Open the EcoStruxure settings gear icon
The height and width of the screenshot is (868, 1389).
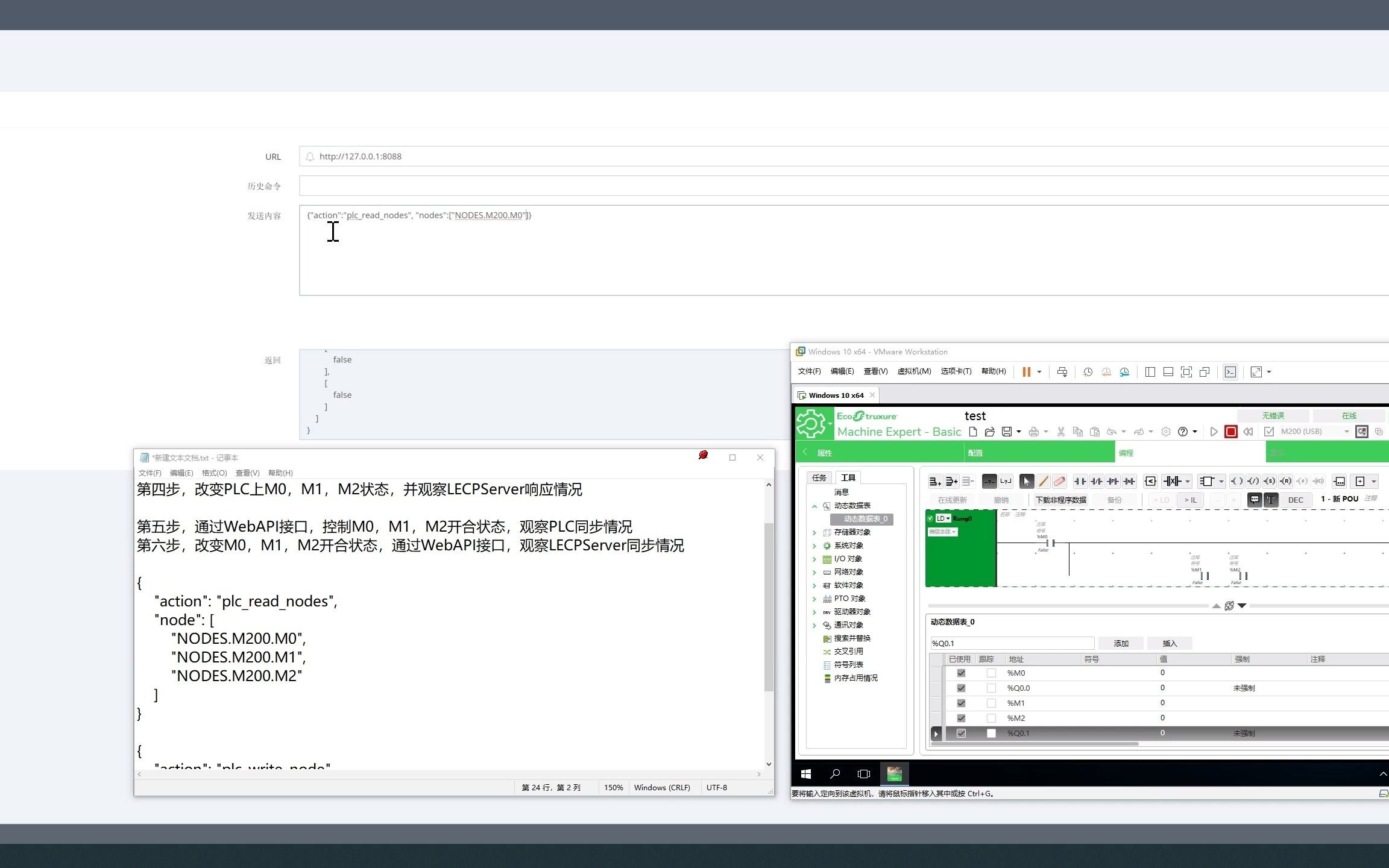[1166, 431]
